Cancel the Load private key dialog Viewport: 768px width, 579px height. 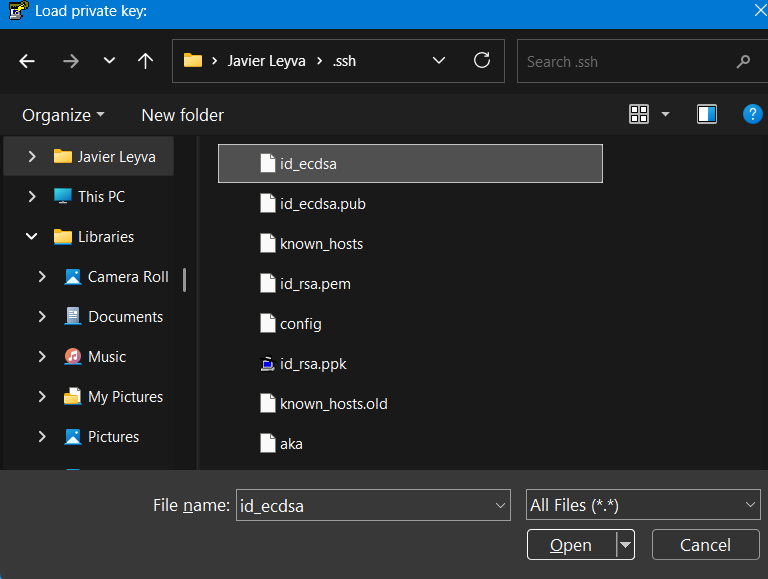tap(705, 545)
